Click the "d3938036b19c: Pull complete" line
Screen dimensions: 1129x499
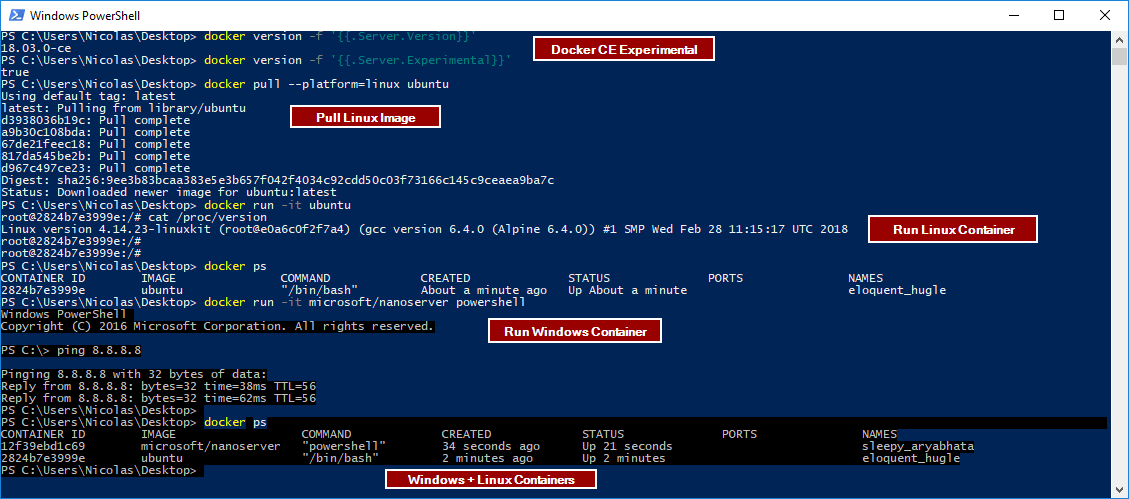pyautogui.click(x=96, y=121)
